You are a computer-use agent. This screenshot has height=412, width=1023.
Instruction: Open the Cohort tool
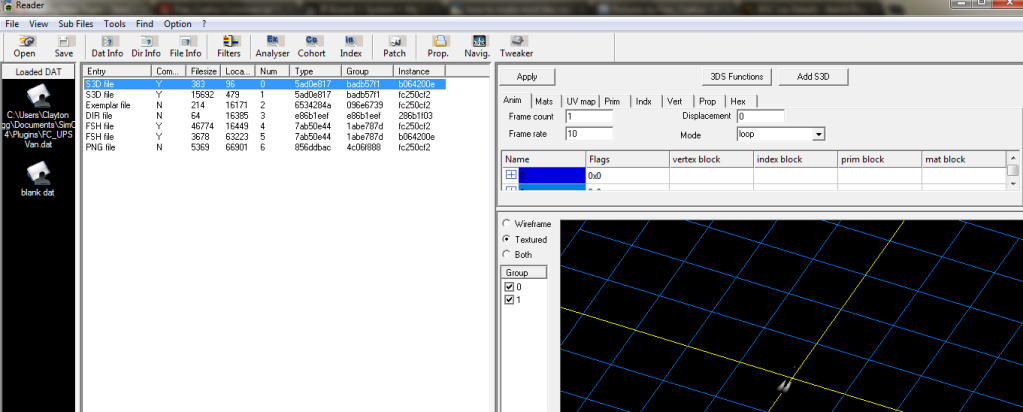click(x=311, y=46)
